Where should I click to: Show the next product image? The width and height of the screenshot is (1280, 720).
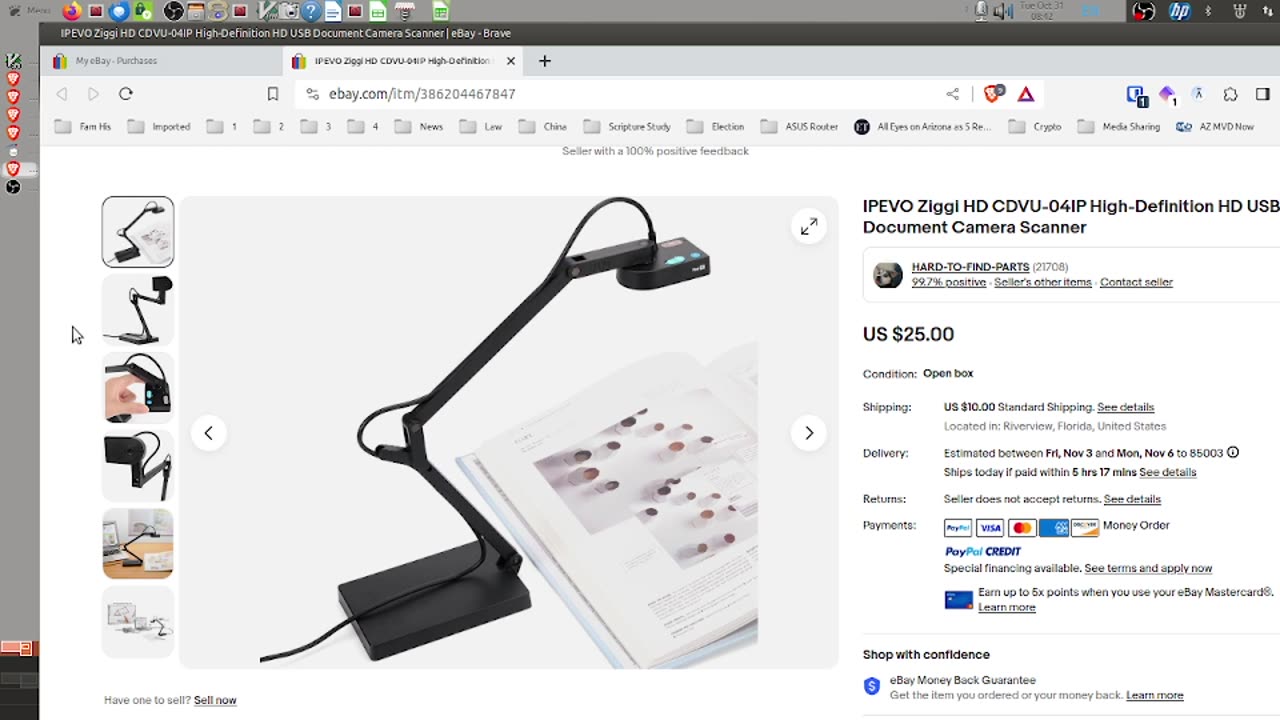point(809,433)
